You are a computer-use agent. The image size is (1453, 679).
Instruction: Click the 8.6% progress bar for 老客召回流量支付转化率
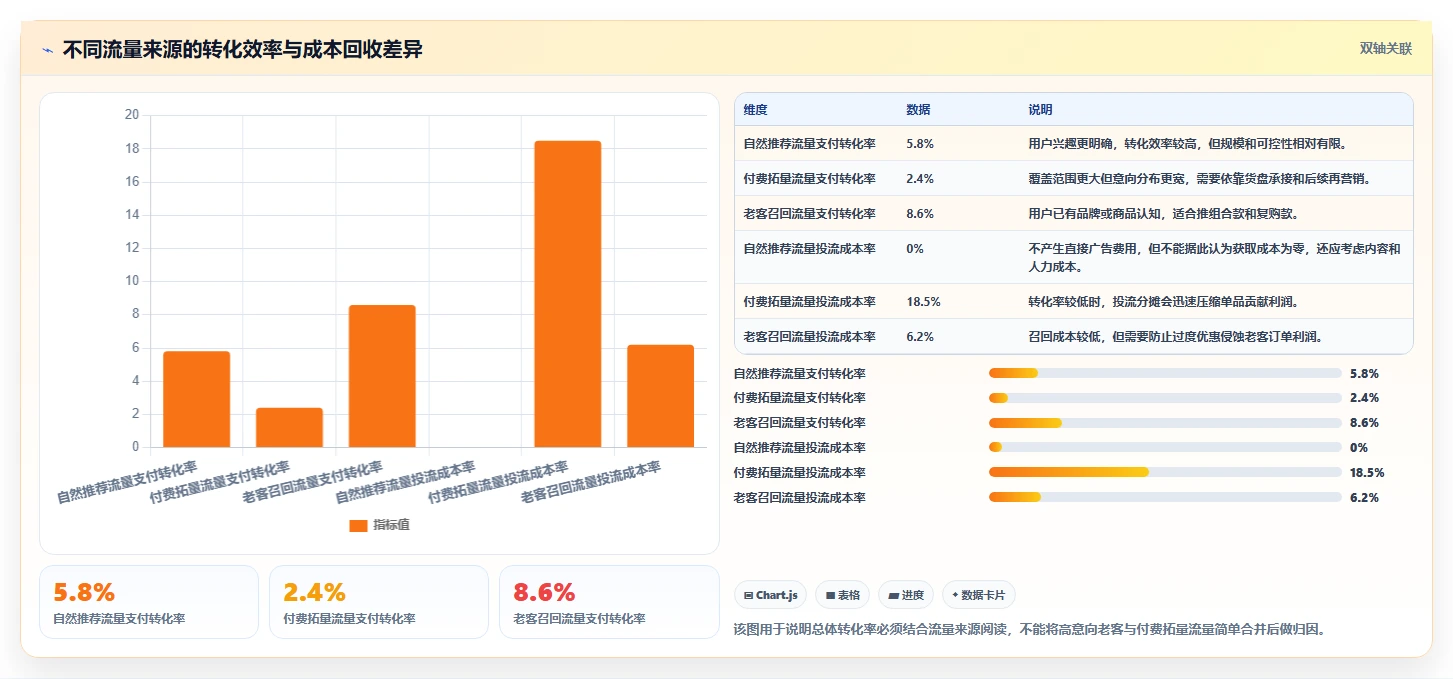[x=1165, y=423]
